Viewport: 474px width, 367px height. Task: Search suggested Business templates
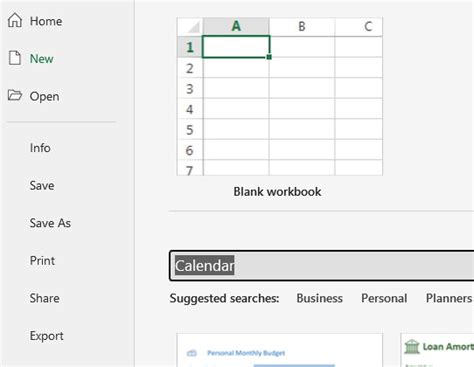click(x=319, y=298)
